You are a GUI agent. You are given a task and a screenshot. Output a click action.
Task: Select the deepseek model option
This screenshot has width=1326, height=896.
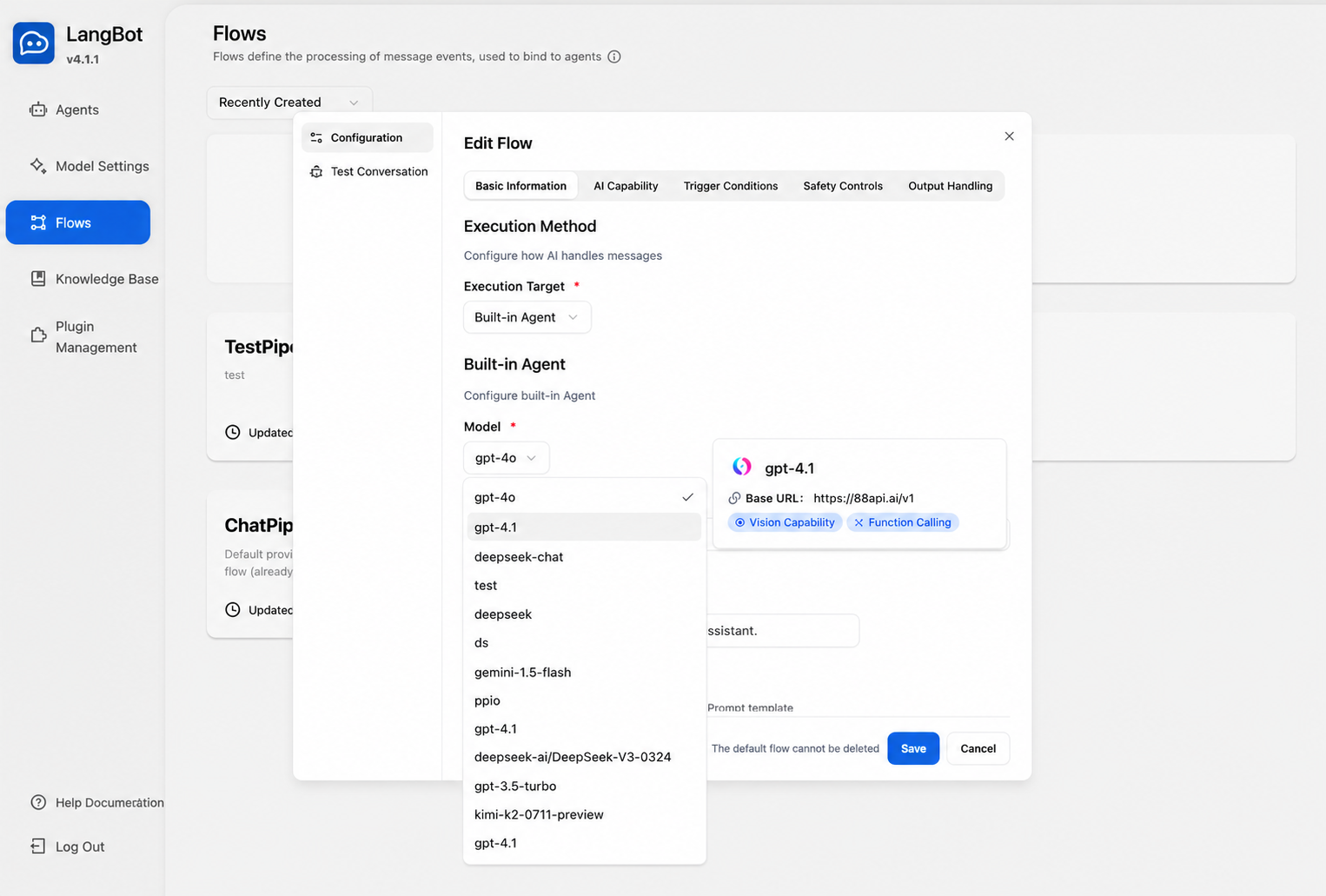tap(584, 614)
